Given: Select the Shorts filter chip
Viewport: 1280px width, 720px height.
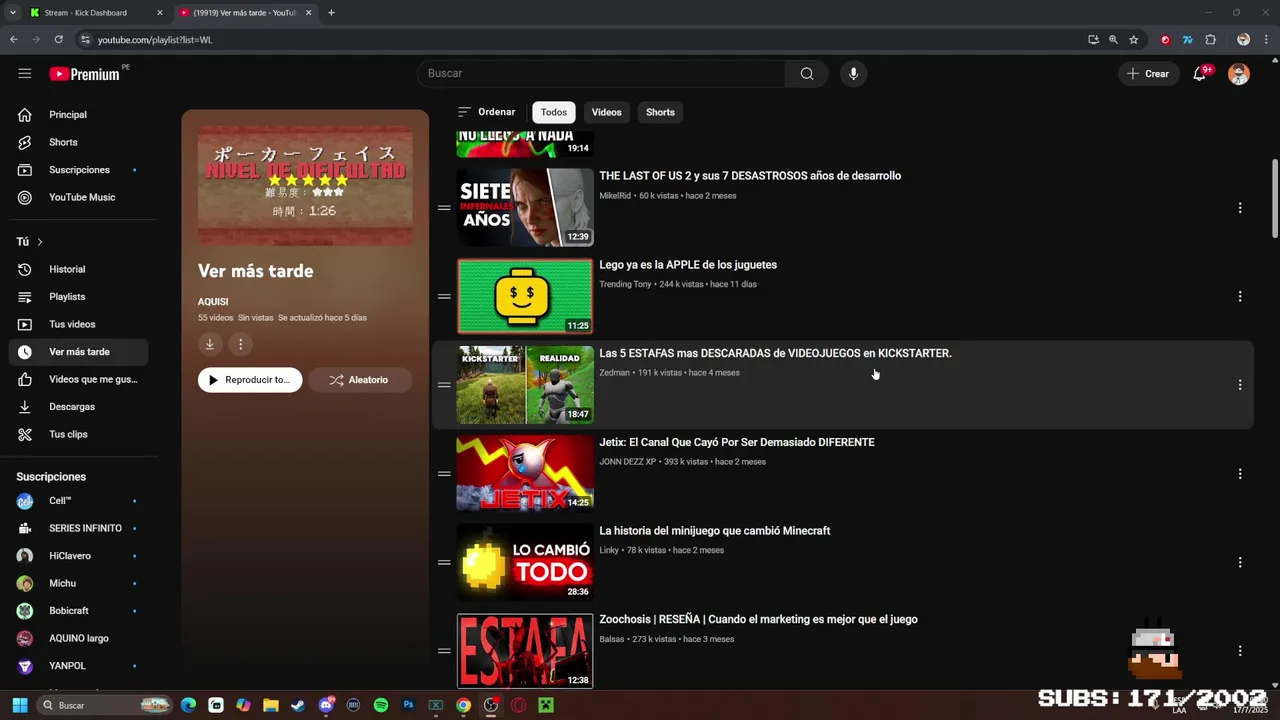Looking at the screenshot, I should pos(660,112).
